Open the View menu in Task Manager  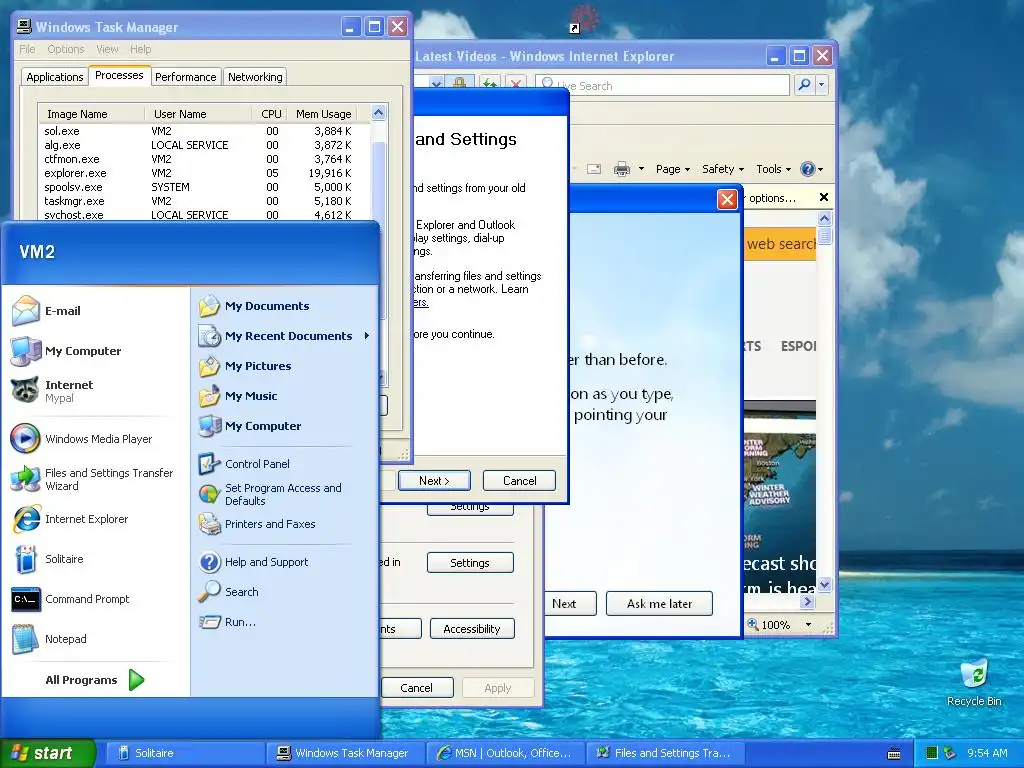pos(107,49)
